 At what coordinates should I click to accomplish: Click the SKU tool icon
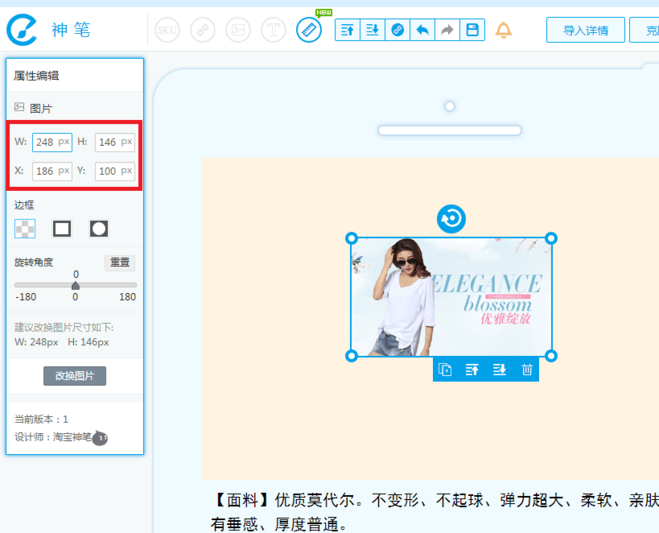167,30
